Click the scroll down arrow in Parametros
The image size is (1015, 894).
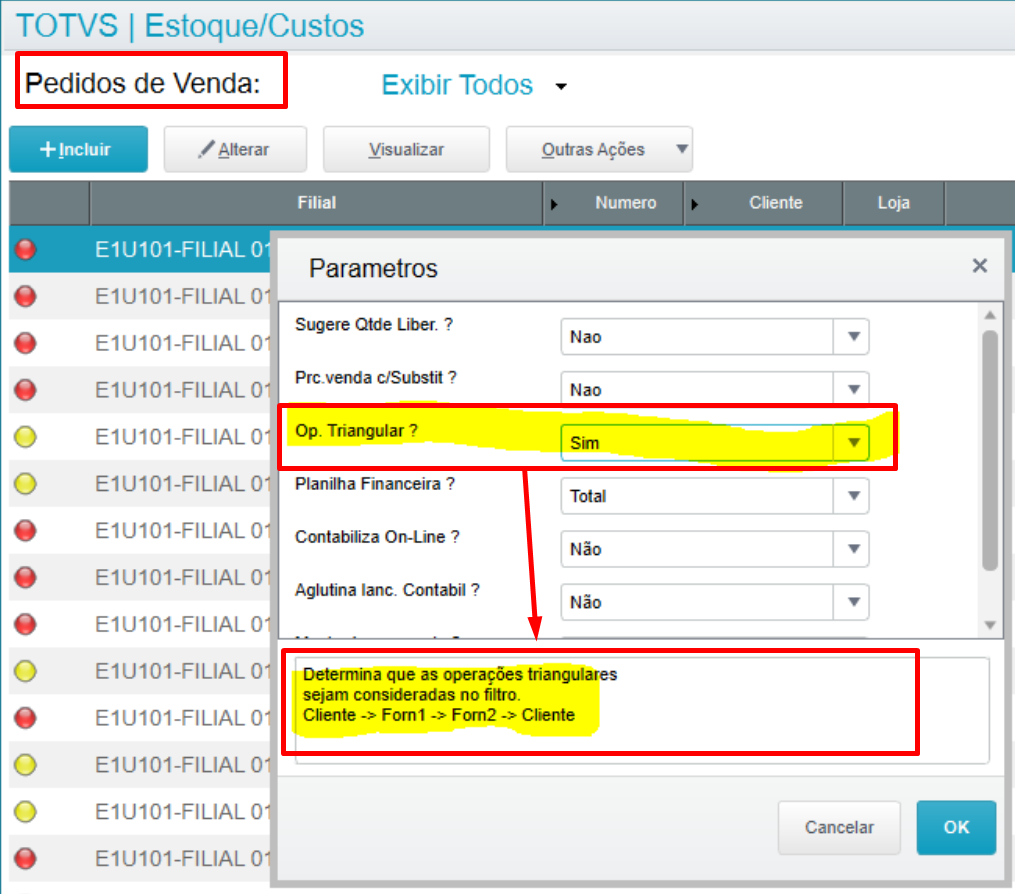click(990, 625)
